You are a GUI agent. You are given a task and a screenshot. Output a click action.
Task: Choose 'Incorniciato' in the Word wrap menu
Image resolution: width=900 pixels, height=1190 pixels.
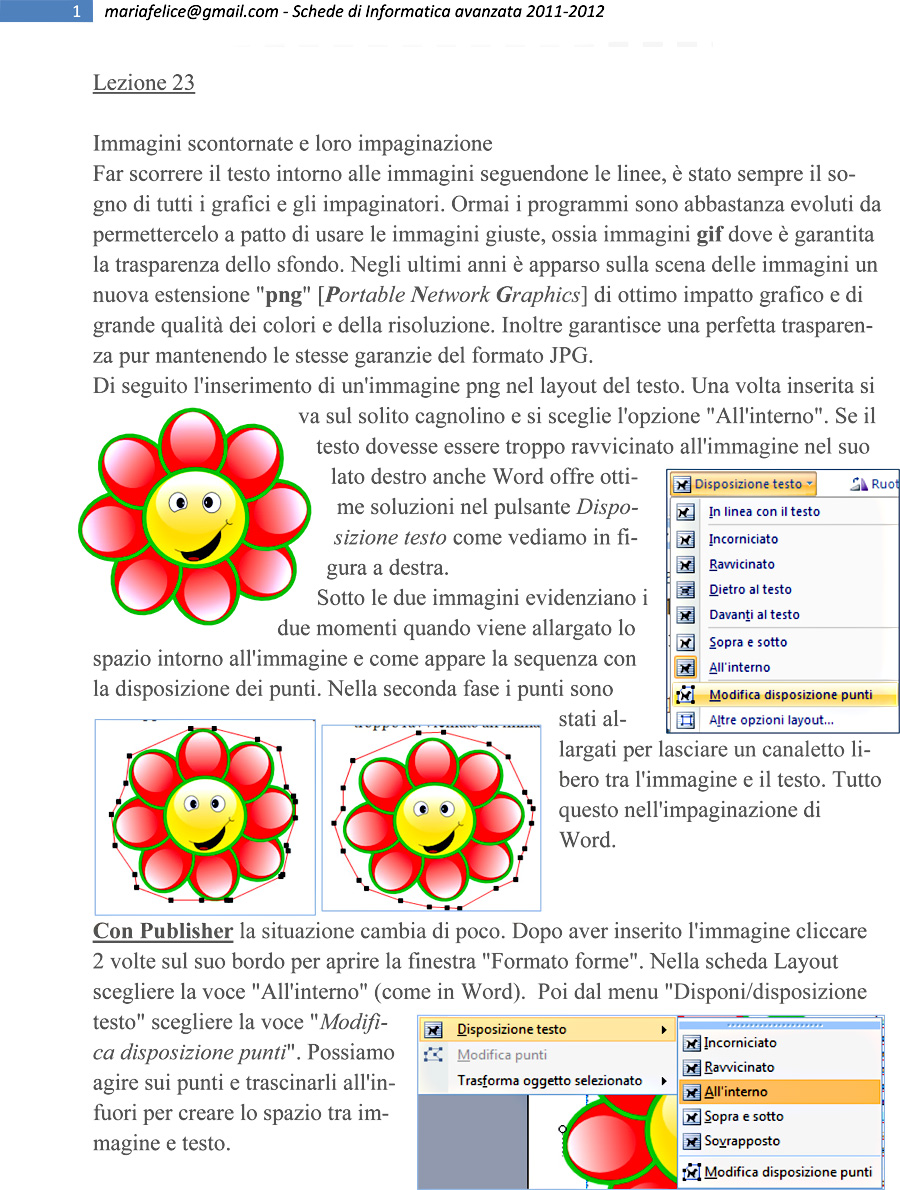743,539
